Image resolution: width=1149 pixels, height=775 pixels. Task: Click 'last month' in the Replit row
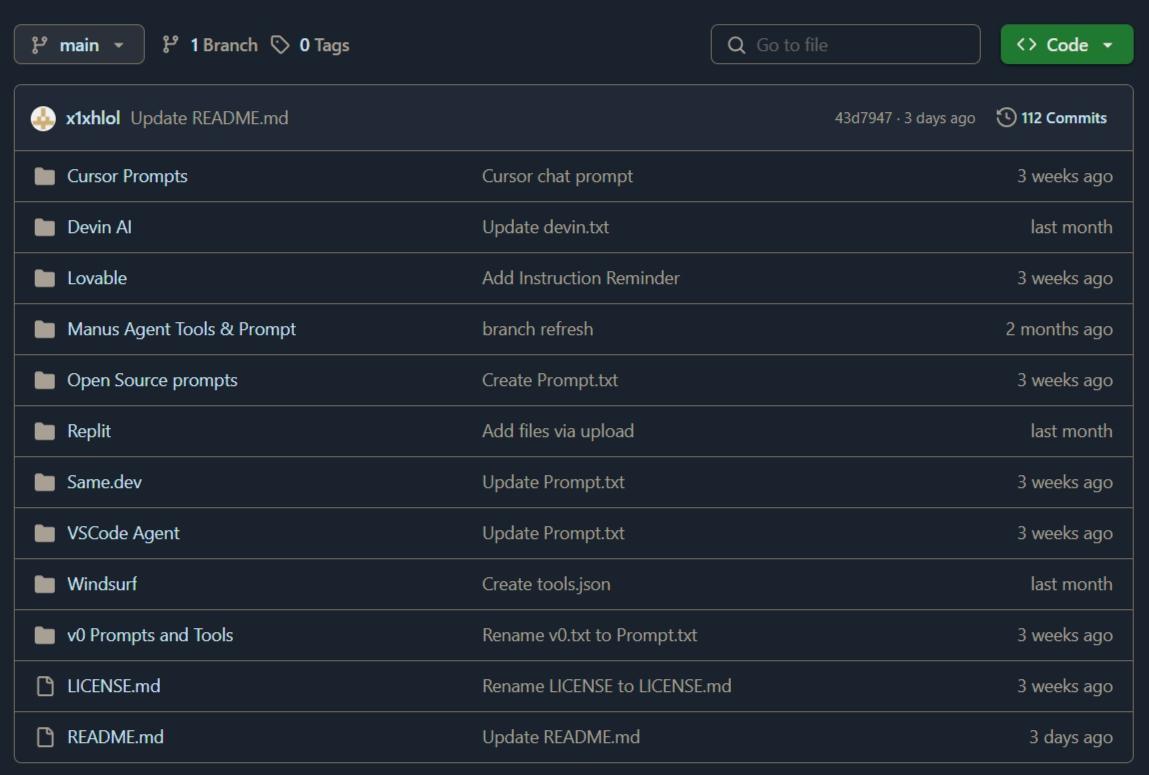[1071, 431]
